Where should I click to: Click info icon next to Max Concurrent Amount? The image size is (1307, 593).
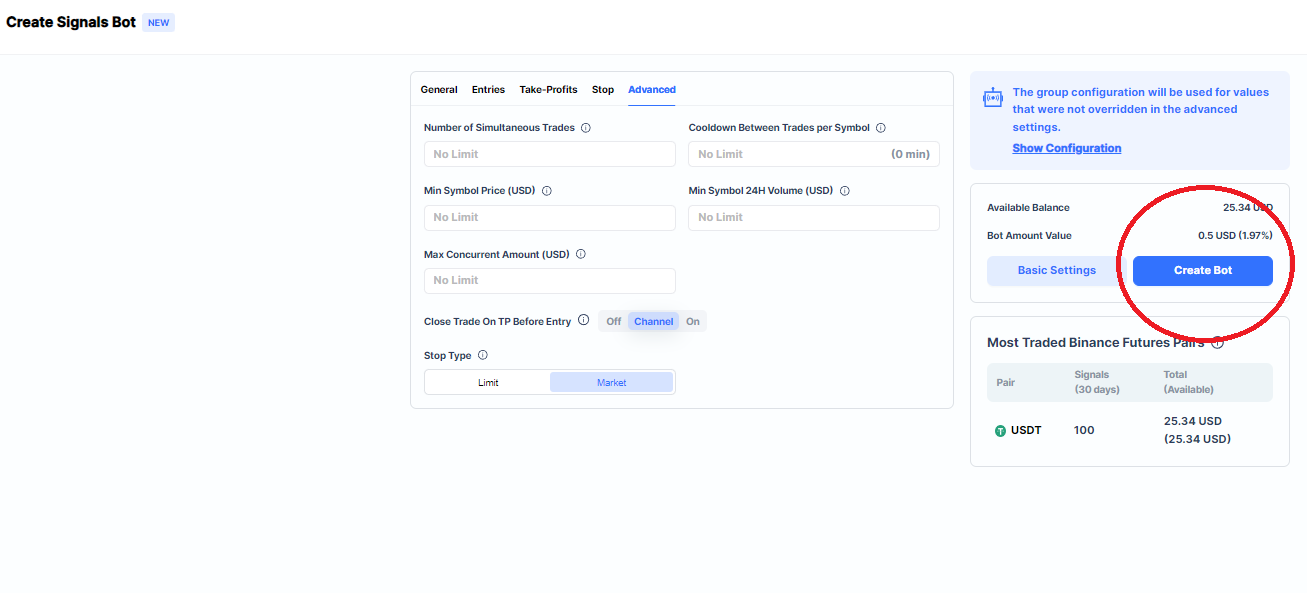[581, 254]
